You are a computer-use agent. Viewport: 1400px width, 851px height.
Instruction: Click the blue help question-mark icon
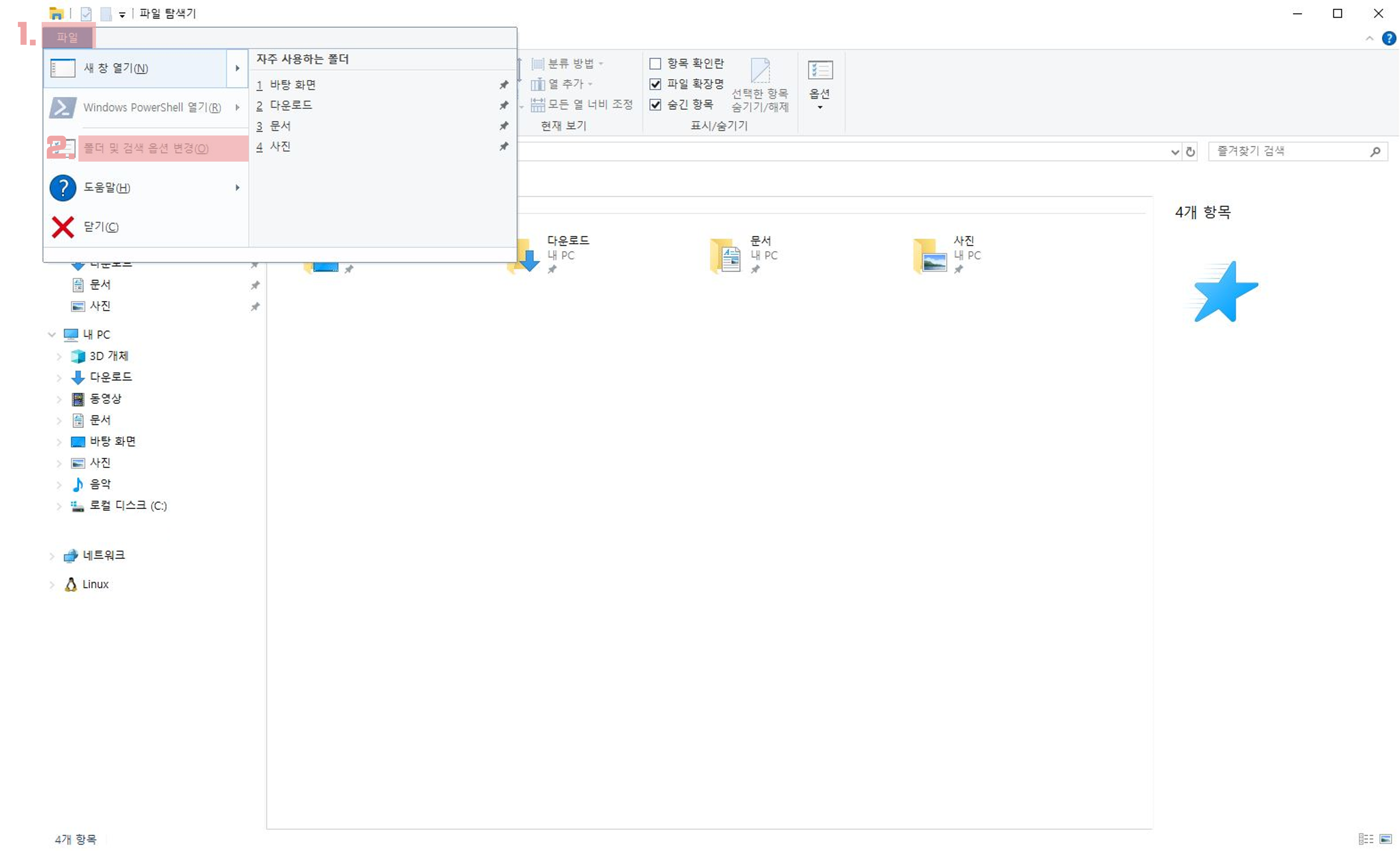pos(1389,38)
